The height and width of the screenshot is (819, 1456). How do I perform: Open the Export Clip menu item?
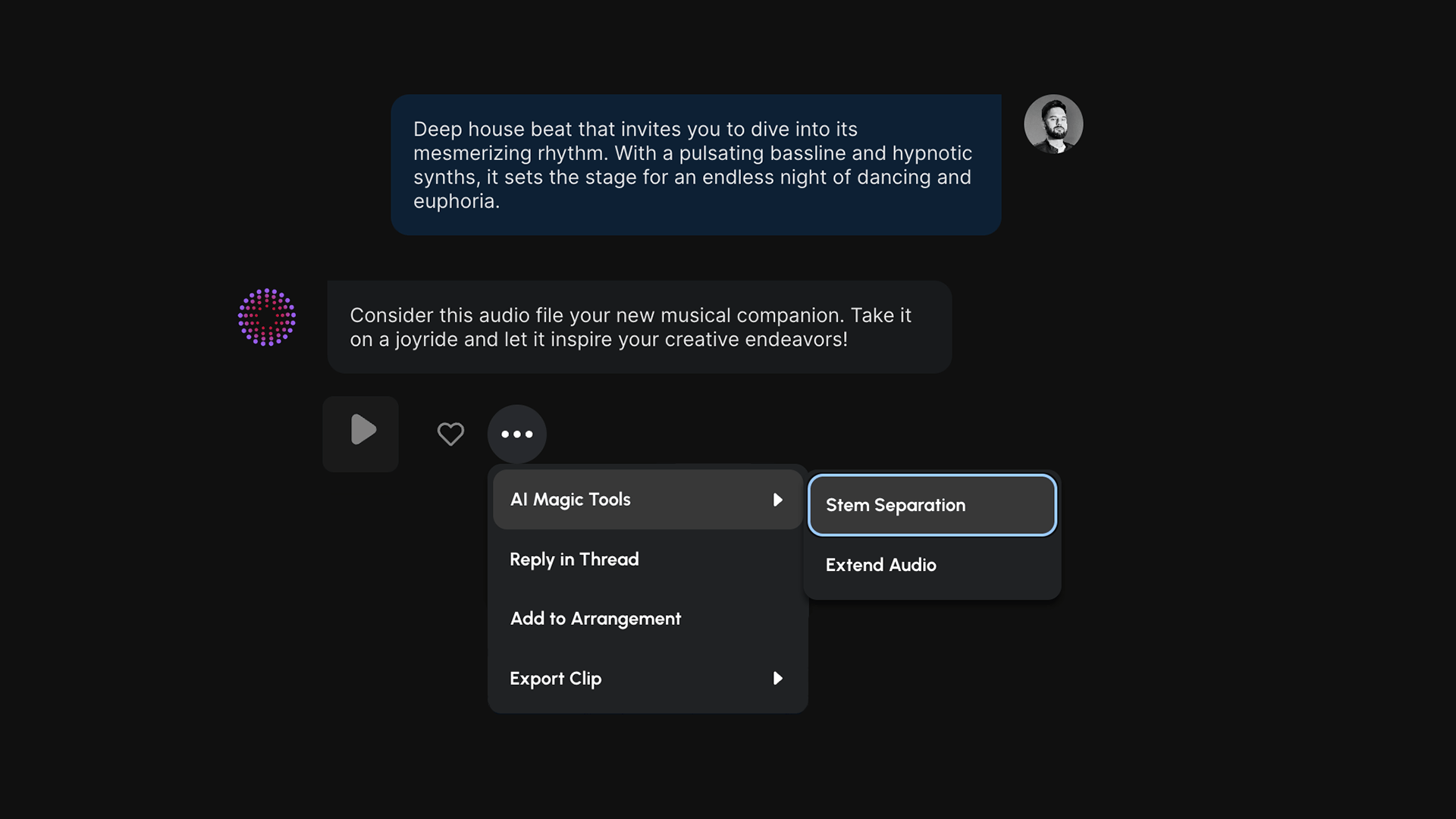tap(556, 679)
